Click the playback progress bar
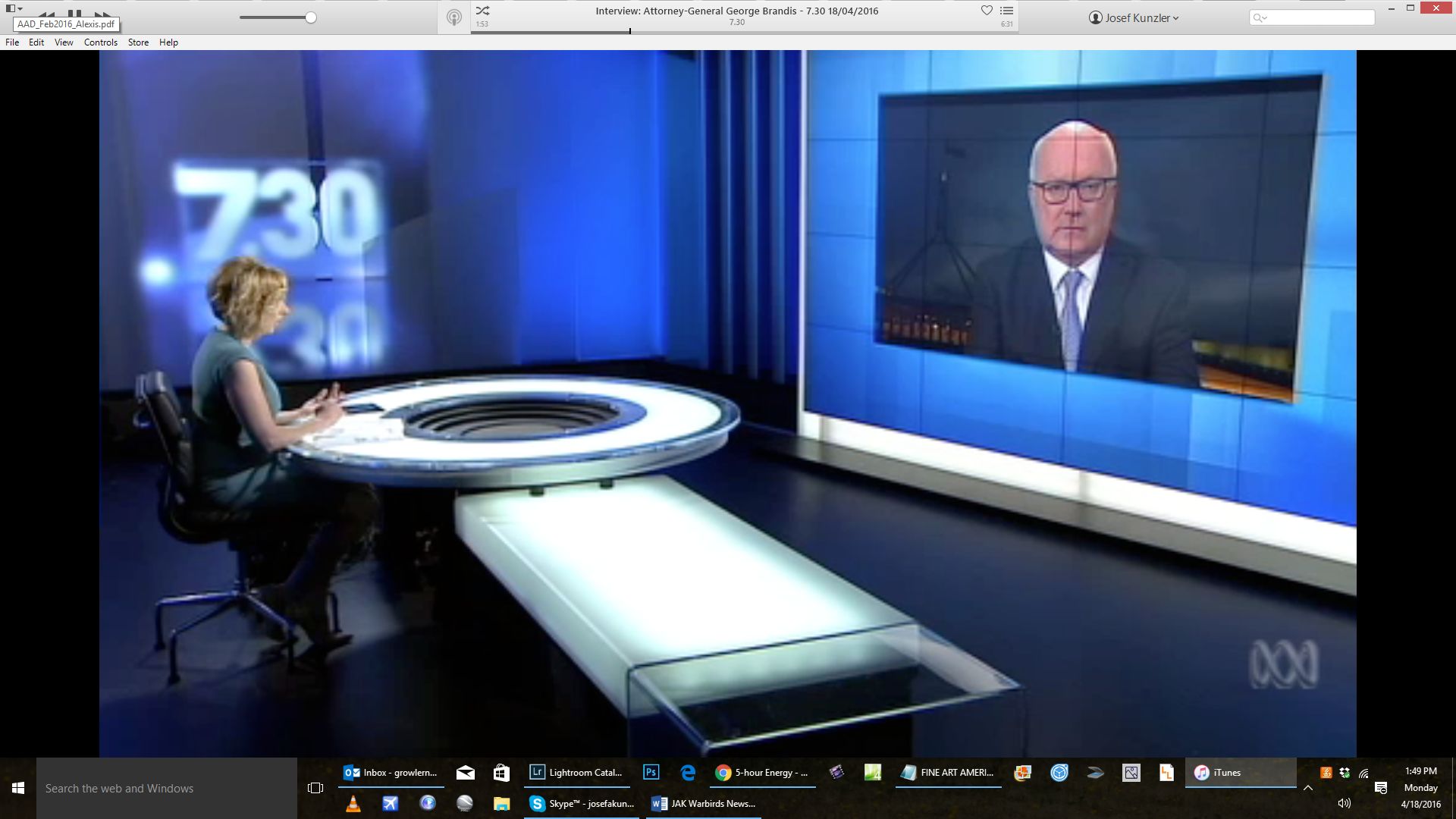1456x819 pixels. pyautogui.click(x=743, y=32)
